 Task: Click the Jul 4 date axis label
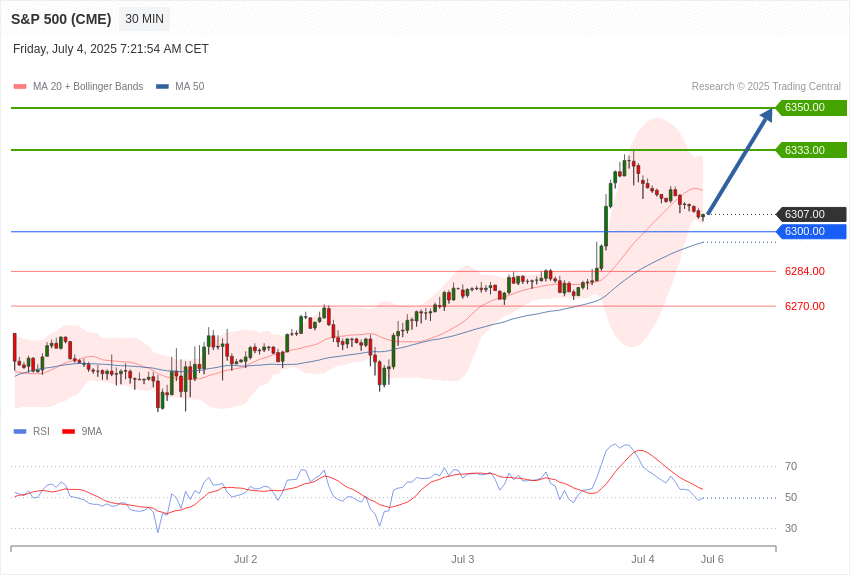coord(643,559)
